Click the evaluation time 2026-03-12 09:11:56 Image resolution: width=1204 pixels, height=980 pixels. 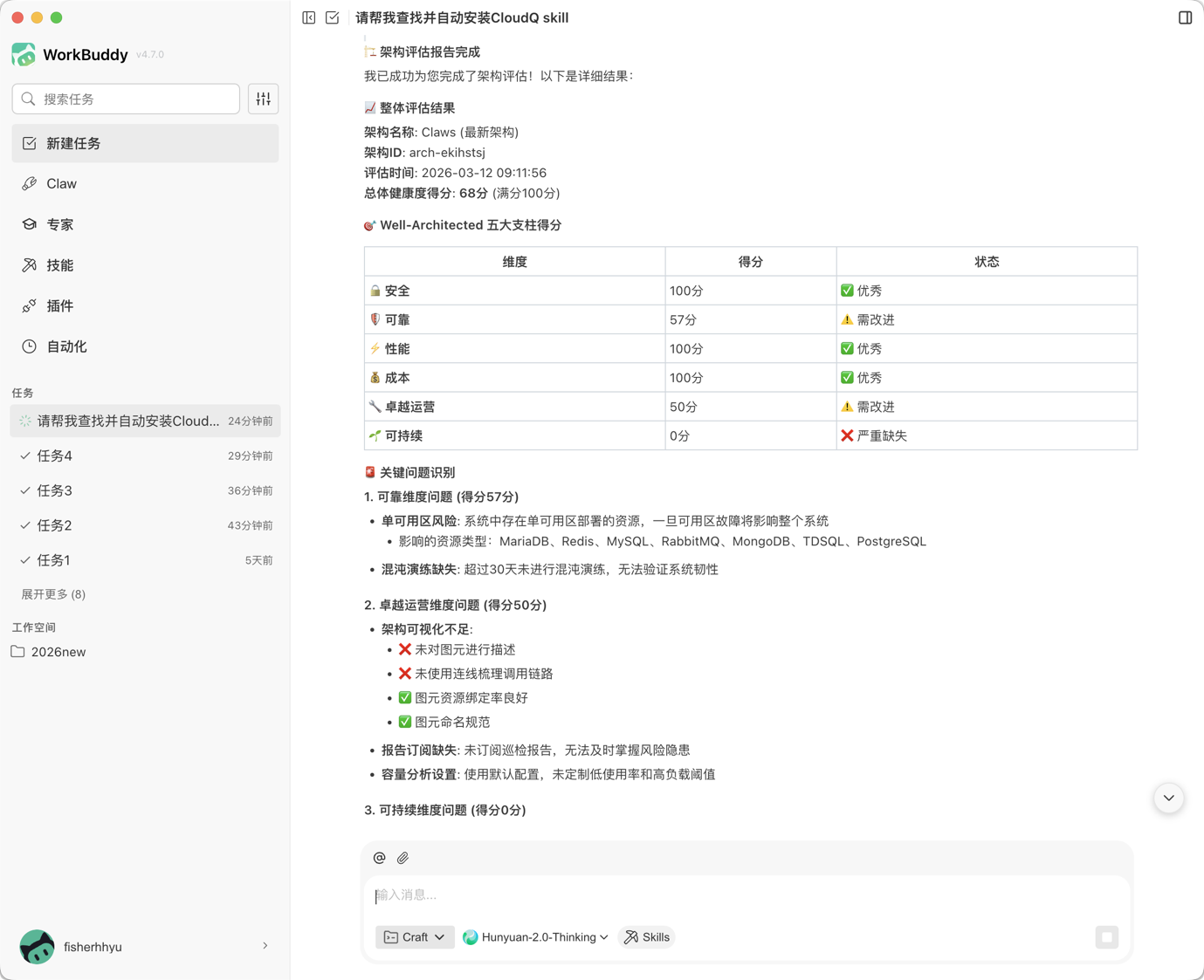[484, 173]
